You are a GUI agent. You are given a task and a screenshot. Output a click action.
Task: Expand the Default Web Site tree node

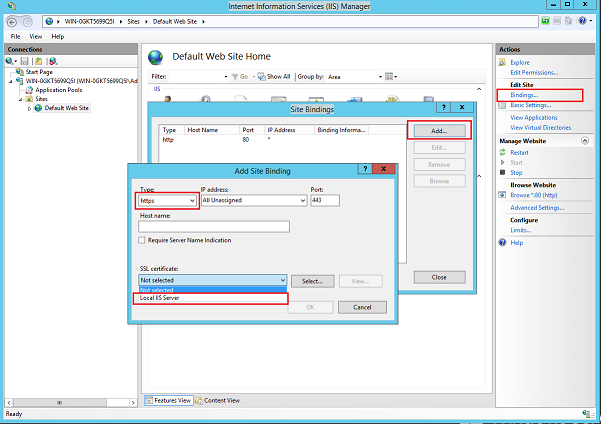click(30, 108)
